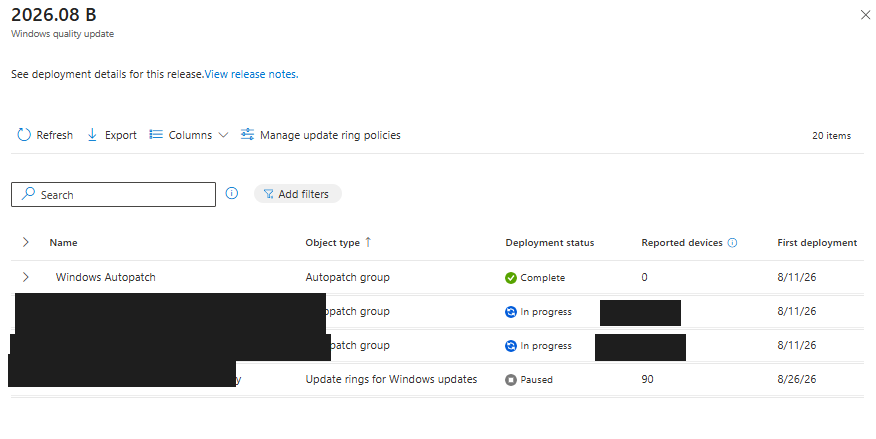Screen dimensions: 876x439
Task: Click the Windows quality update subtitle
Action: point(63,34)
